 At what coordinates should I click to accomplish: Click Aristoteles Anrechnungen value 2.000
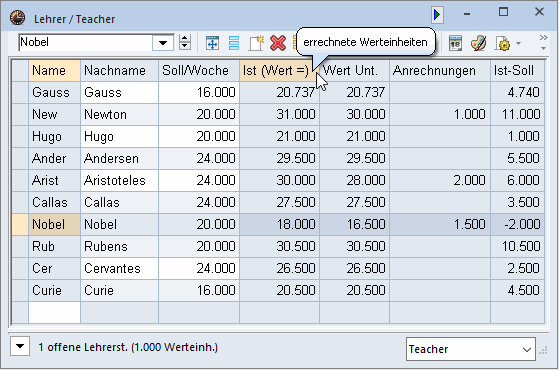coord(440,181)
